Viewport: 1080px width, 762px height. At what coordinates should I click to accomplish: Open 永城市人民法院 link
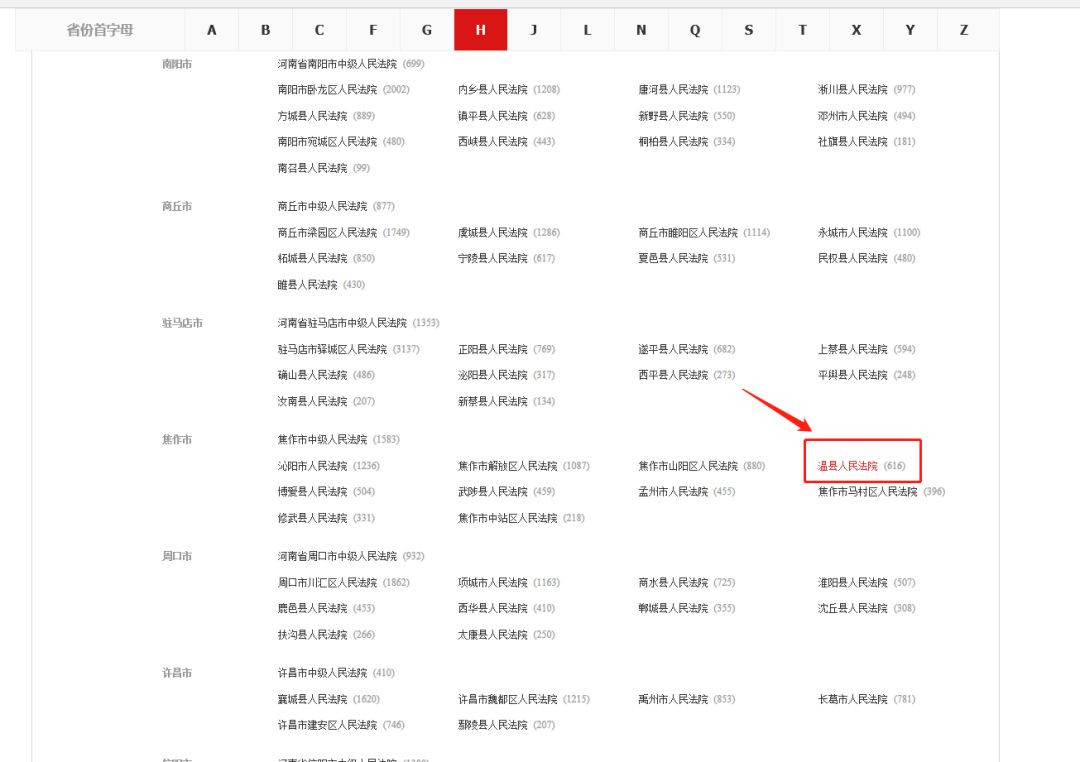coord(853,232)
